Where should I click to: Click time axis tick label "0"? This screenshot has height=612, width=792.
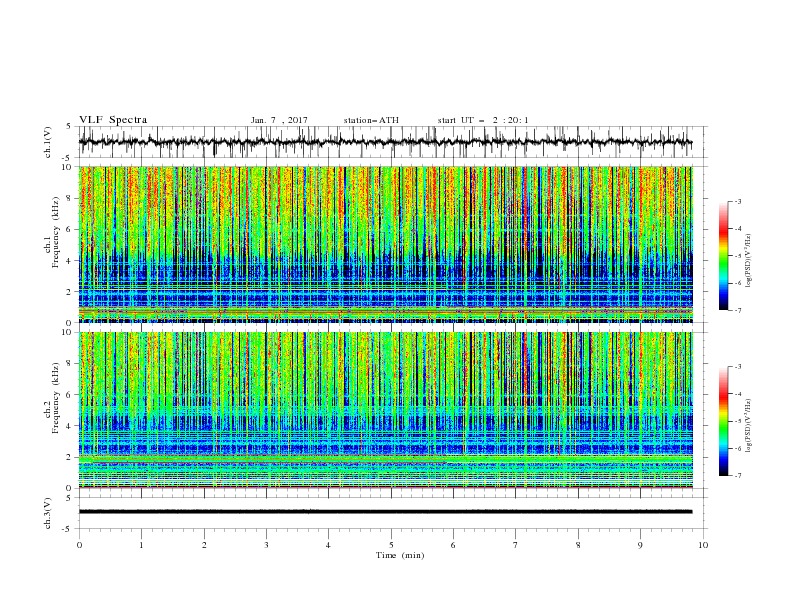click(x=79, y=545)
